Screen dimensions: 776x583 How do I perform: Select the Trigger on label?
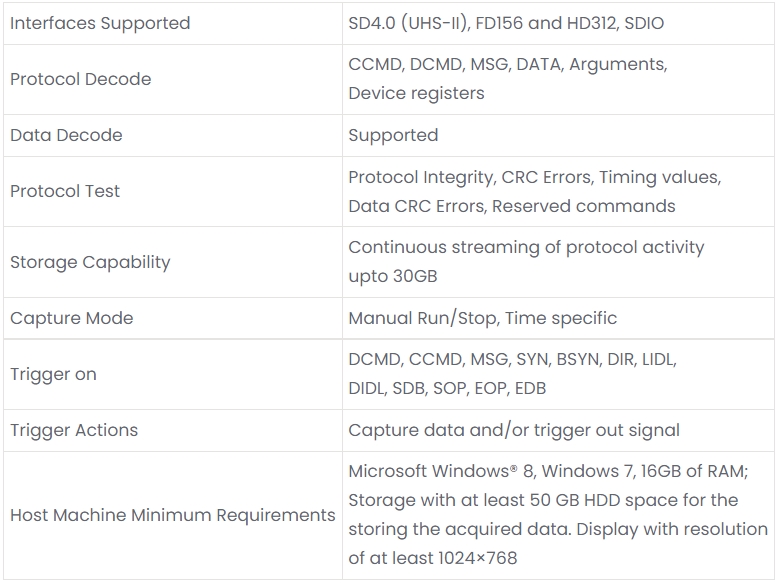point(53,374)
